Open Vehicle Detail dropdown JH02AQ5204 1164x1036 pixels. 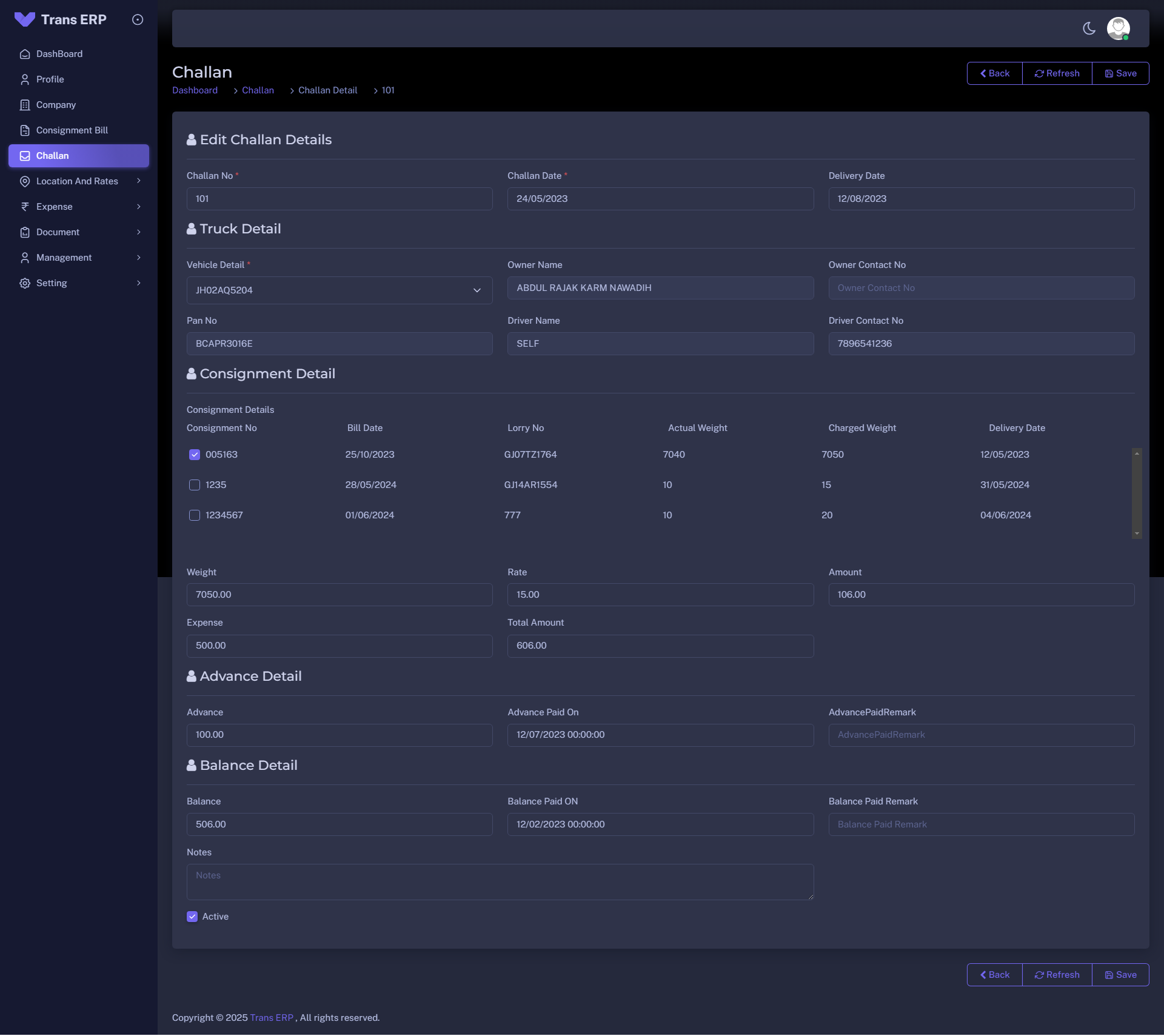point(339,290)
